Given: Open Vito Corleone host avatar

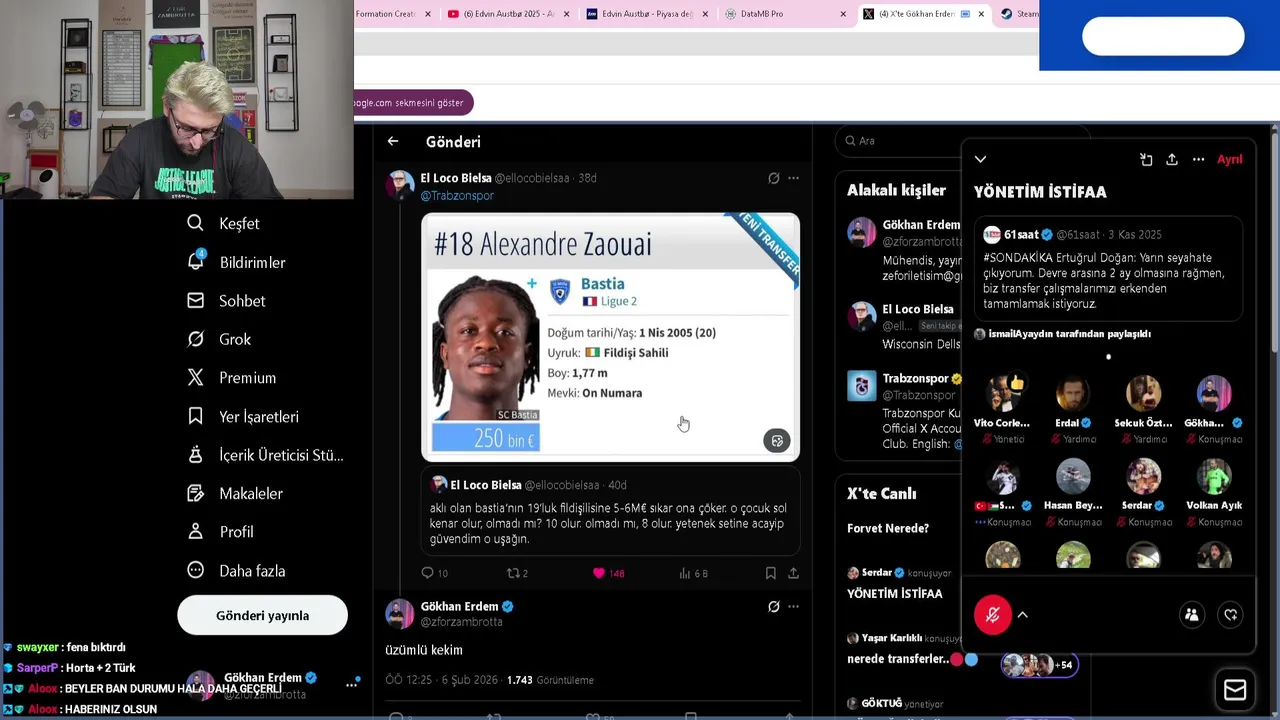Looking at the screenshot, I should [1003, 394].
